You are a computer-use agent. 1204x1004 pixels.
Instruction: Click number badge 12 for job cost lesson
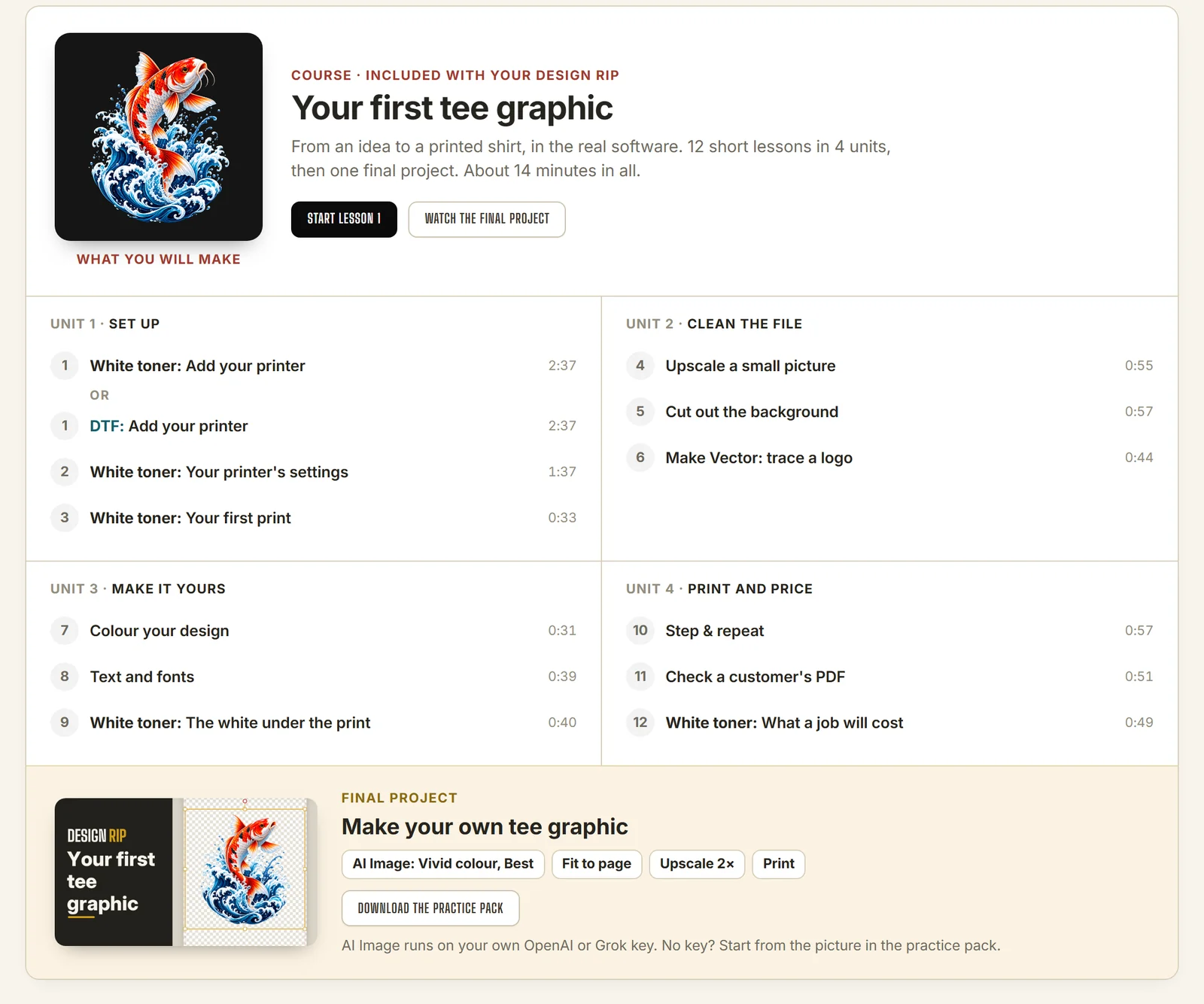point(640,723)
